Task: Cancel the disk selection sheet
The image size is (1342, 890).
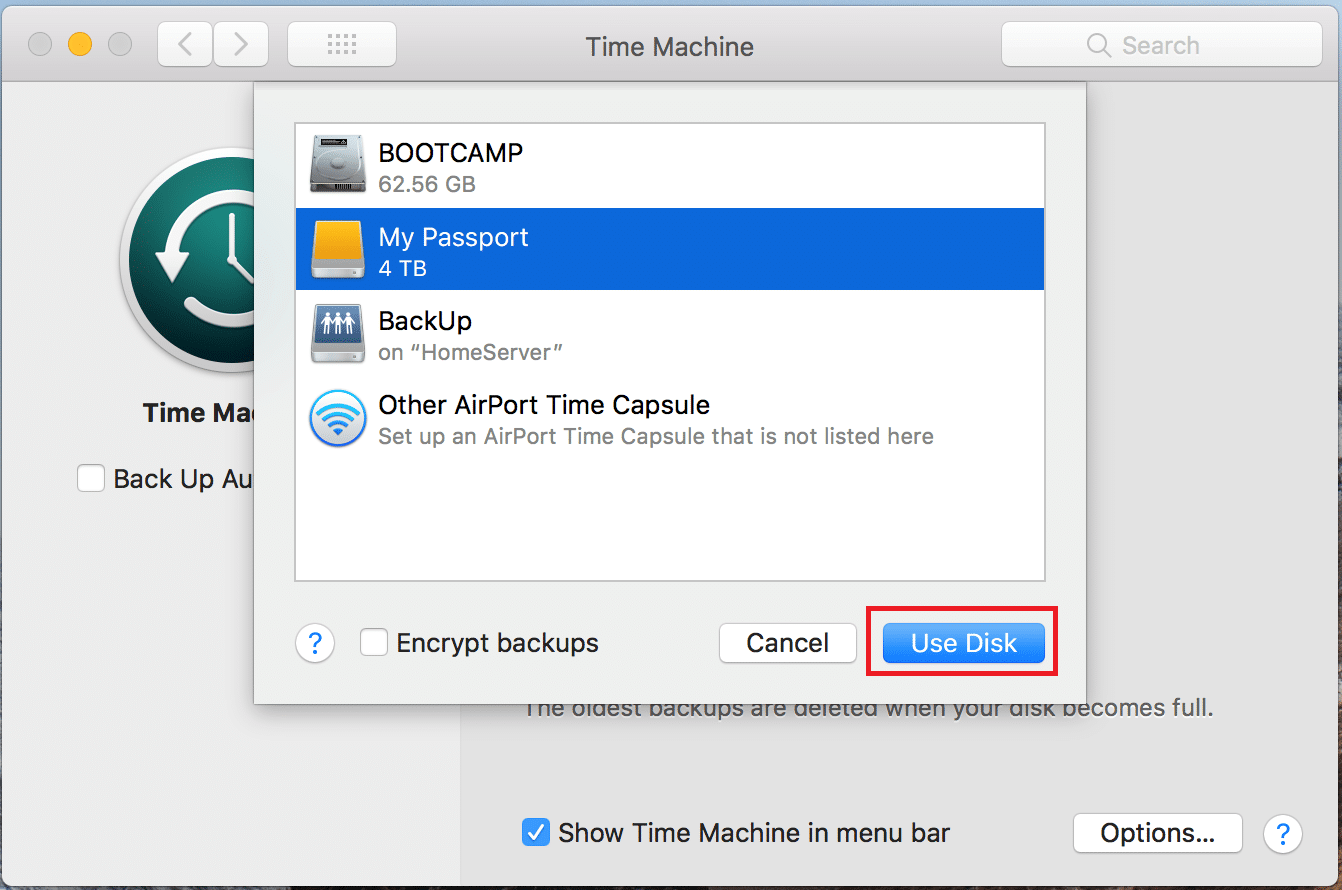Action: [787, 643]
